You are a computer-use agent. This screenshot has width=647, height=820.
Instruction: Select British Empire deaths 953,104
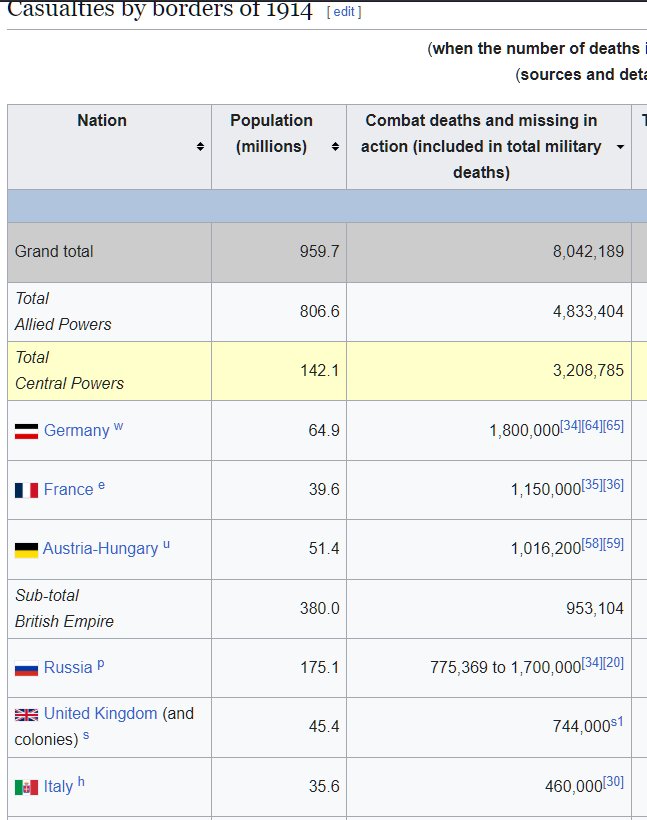pos(595,609)
